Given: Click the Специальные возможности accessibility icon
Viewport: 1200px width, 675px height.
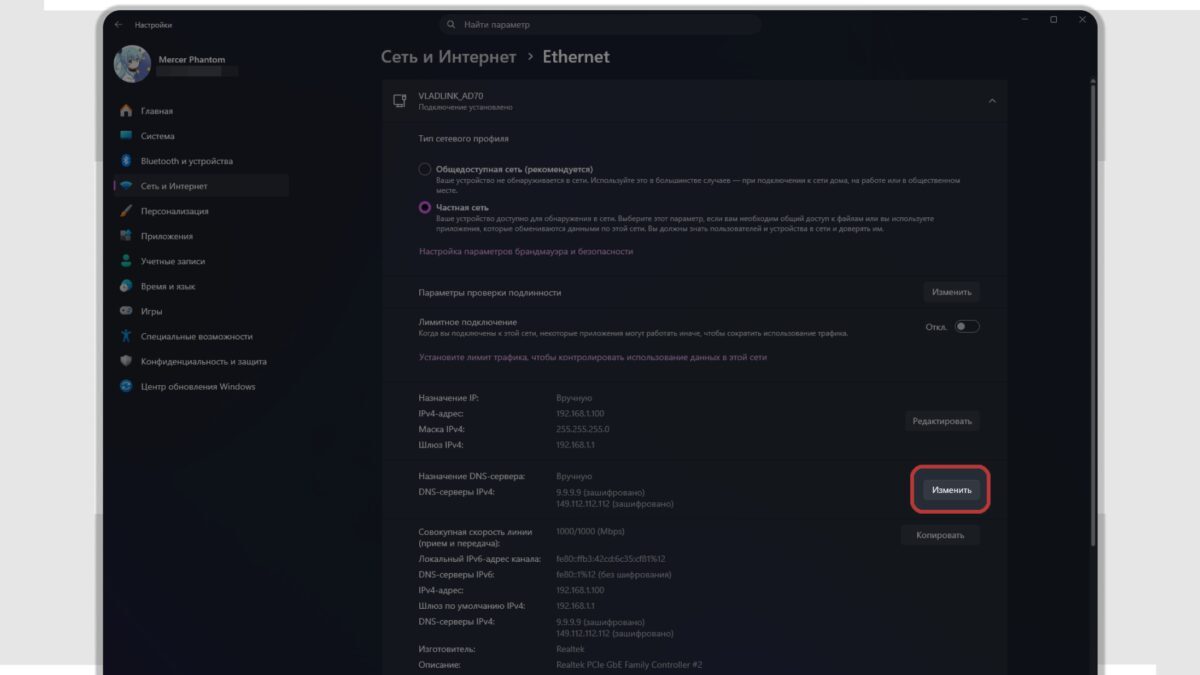Looking at the screenshot, I should pos(126,336).
